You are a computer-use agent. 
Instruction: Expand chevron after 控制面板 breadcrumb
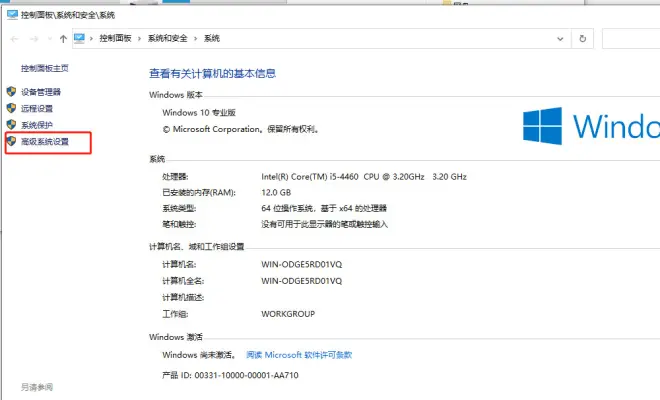point(139,39)
